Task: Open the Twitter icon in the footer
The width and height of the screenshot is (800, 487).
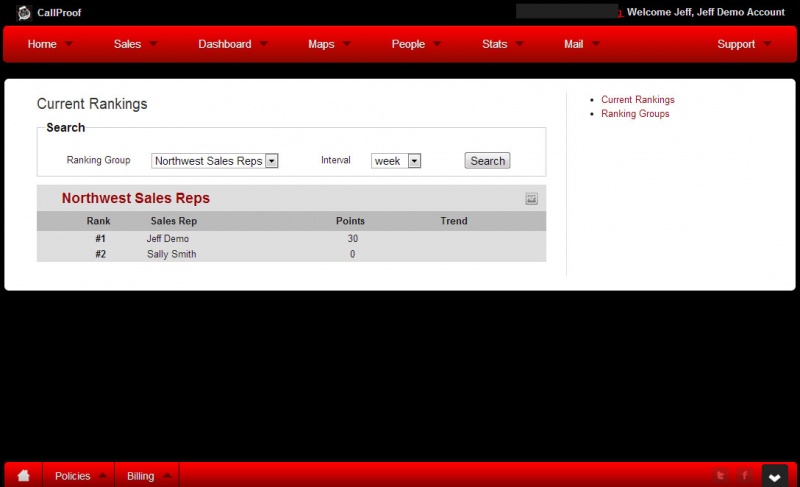Action: point(720,476)
